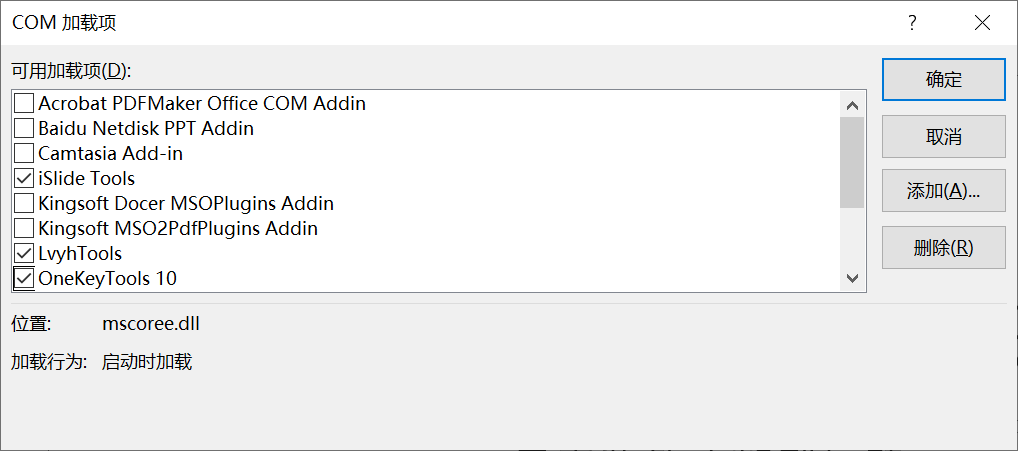The height and width of the screenshot is (451, 1018).
Task: Check the Acrobat PDFMaker Office COM Addin box
Action: (24, 103)
